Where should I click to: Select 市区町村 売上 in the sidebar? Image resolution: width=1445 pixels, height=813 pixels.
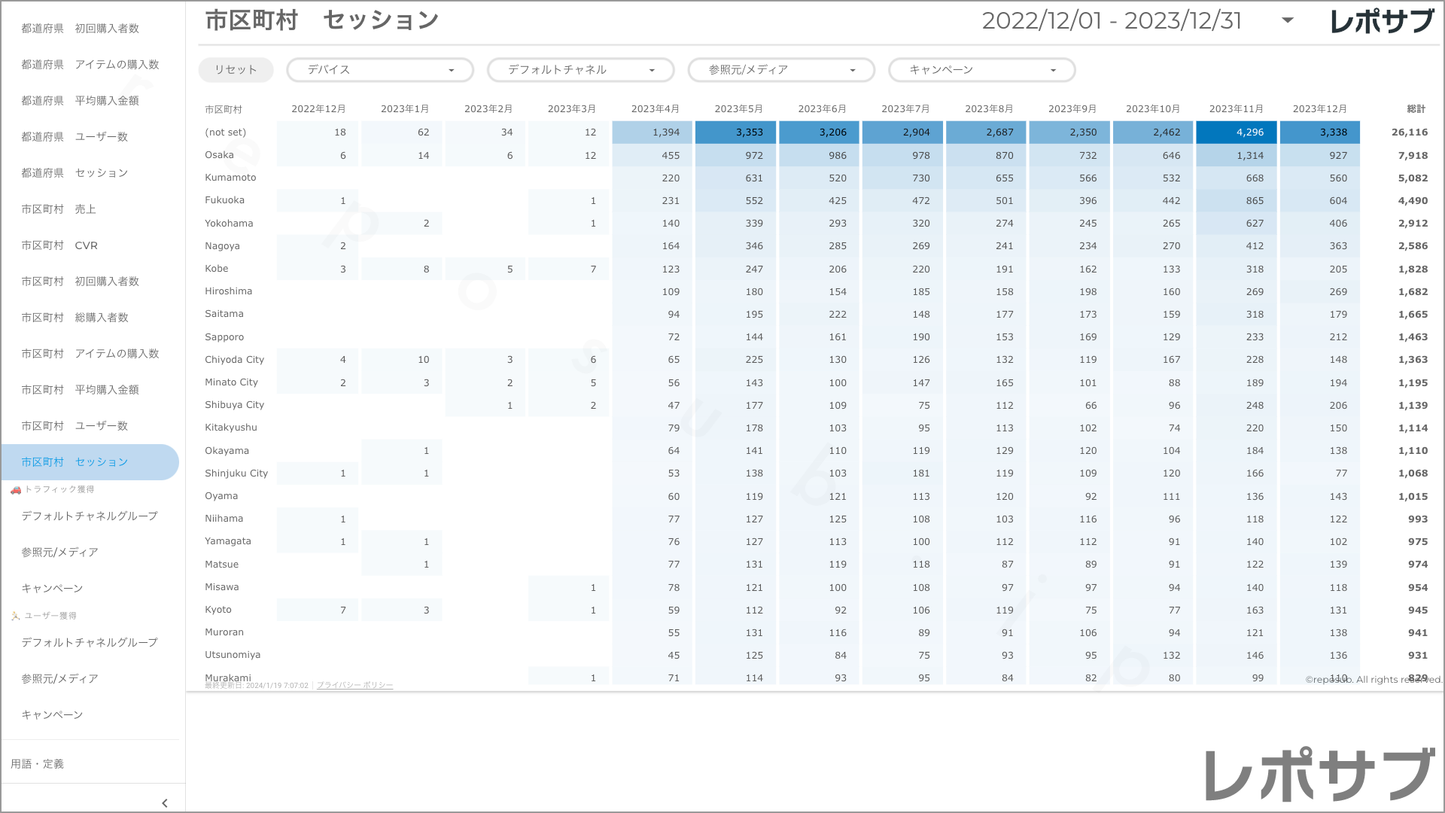click(x=59, y=209)
